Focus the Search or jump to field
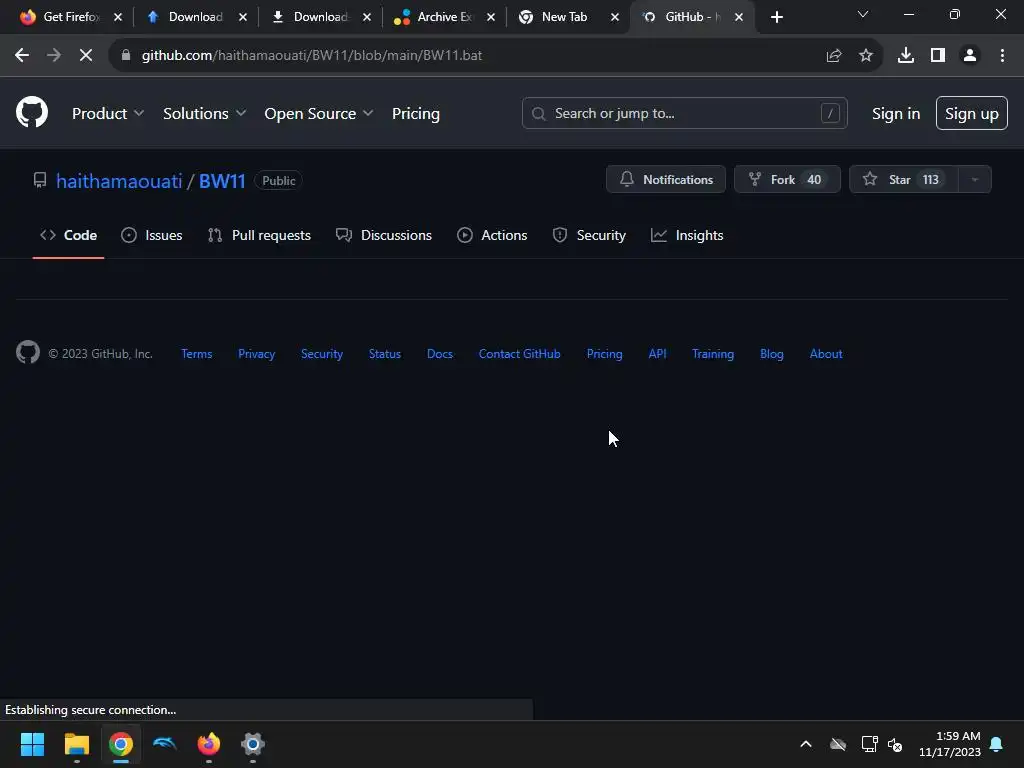Viewport: 1024px width, 768px height. click(684, 113)
